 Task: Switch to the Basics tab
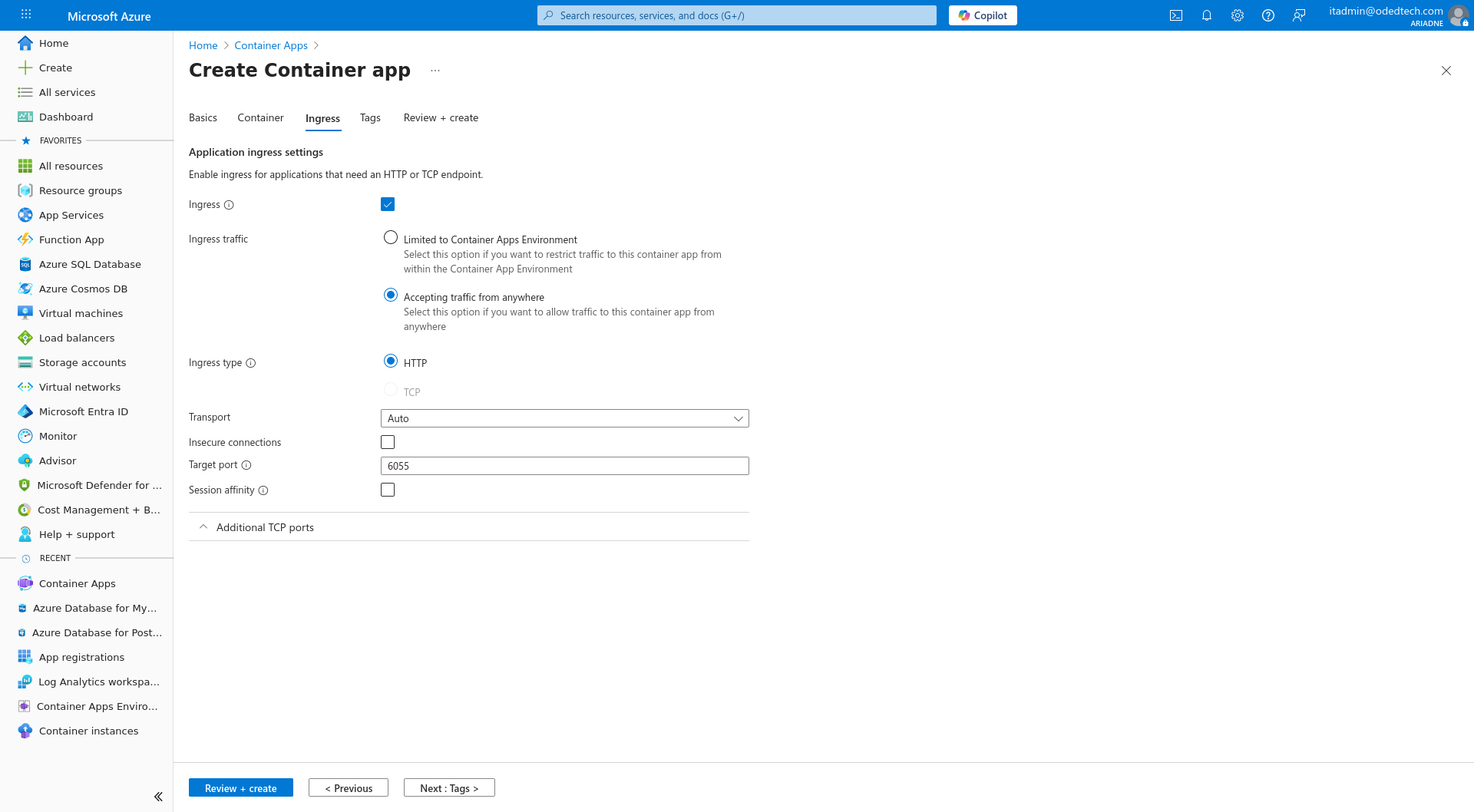pyautogui.click(x=203, y=117)
